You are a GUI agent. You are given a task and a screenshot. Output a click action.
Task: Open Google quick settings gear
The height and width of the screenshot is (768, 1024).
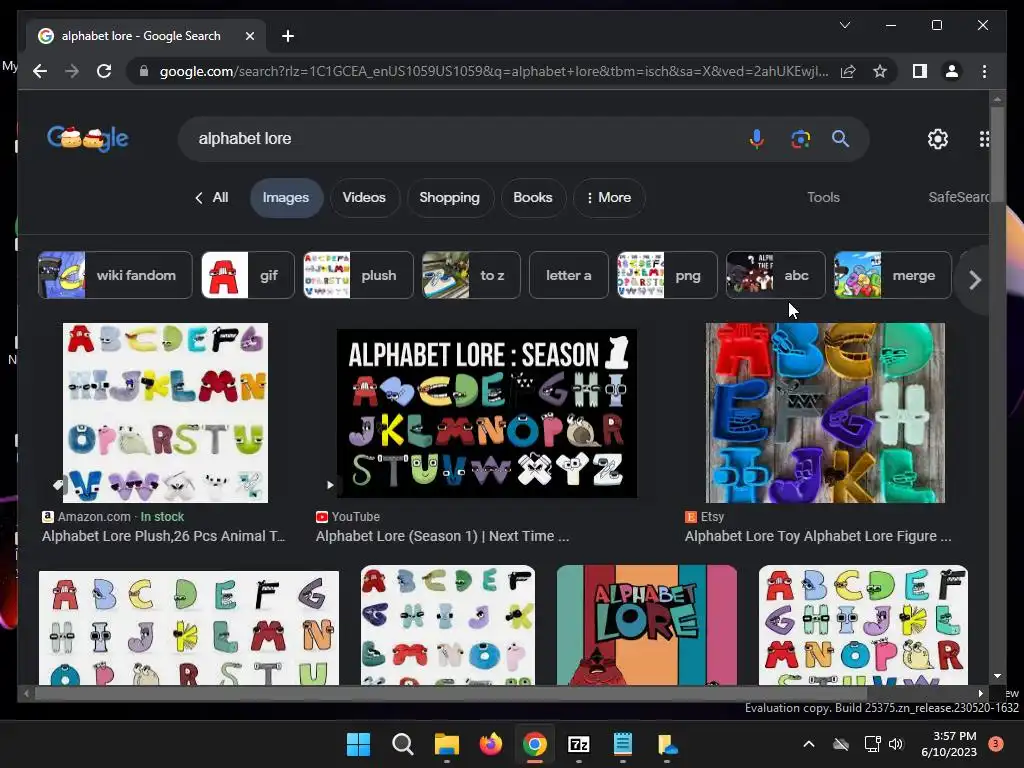[938, 138]
